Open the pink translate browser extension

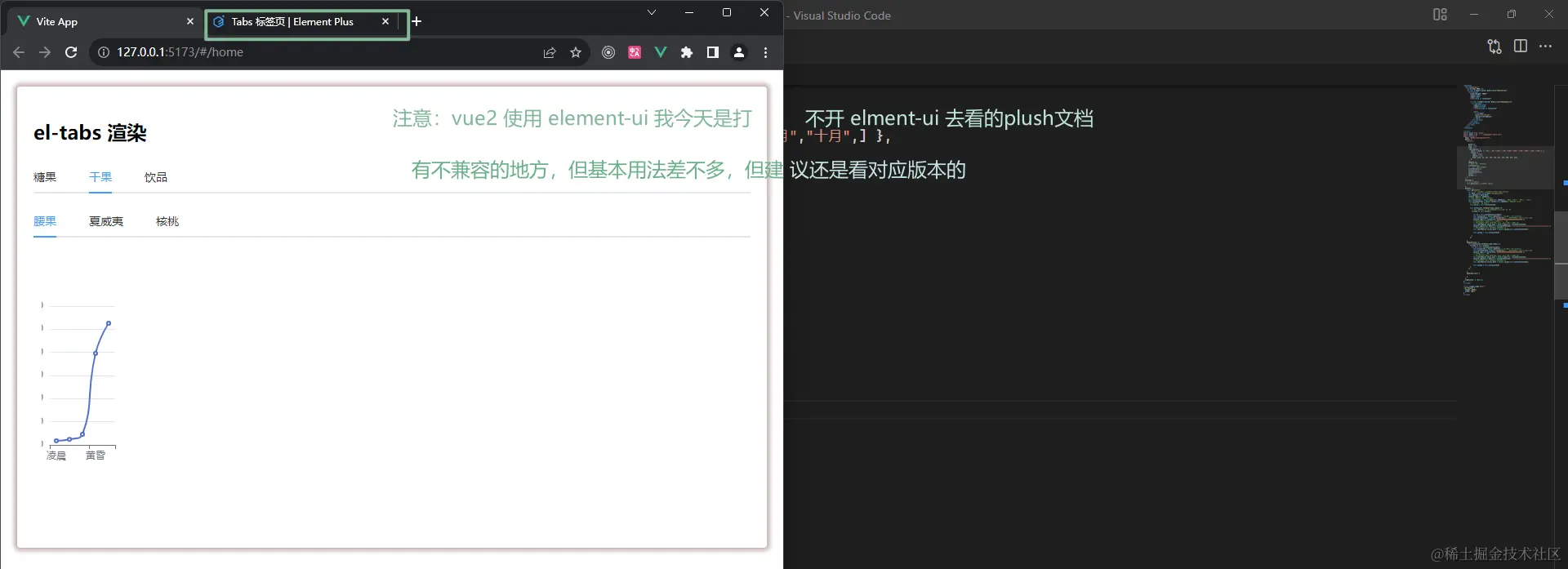(x=635, y=52)
